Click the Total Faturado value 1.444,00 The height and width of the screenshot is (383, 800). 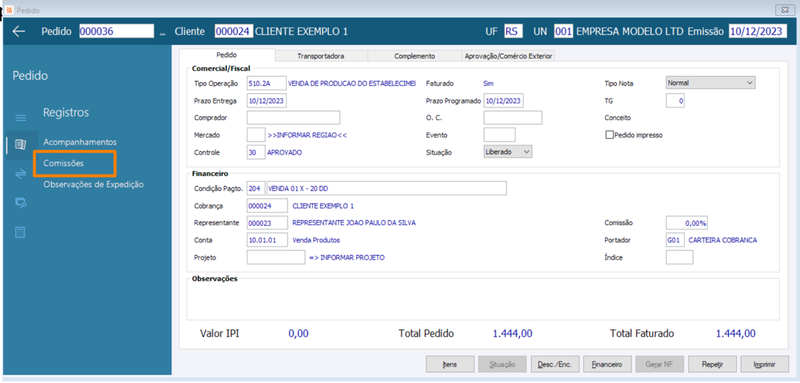pyautogui.click(x=736, y=334)
